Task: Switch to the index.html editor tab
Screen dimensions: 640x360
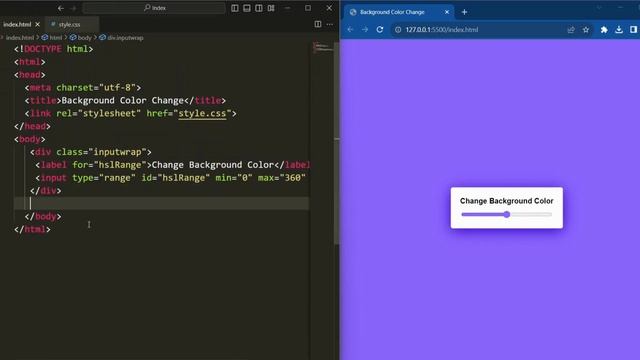Action: 17,24
